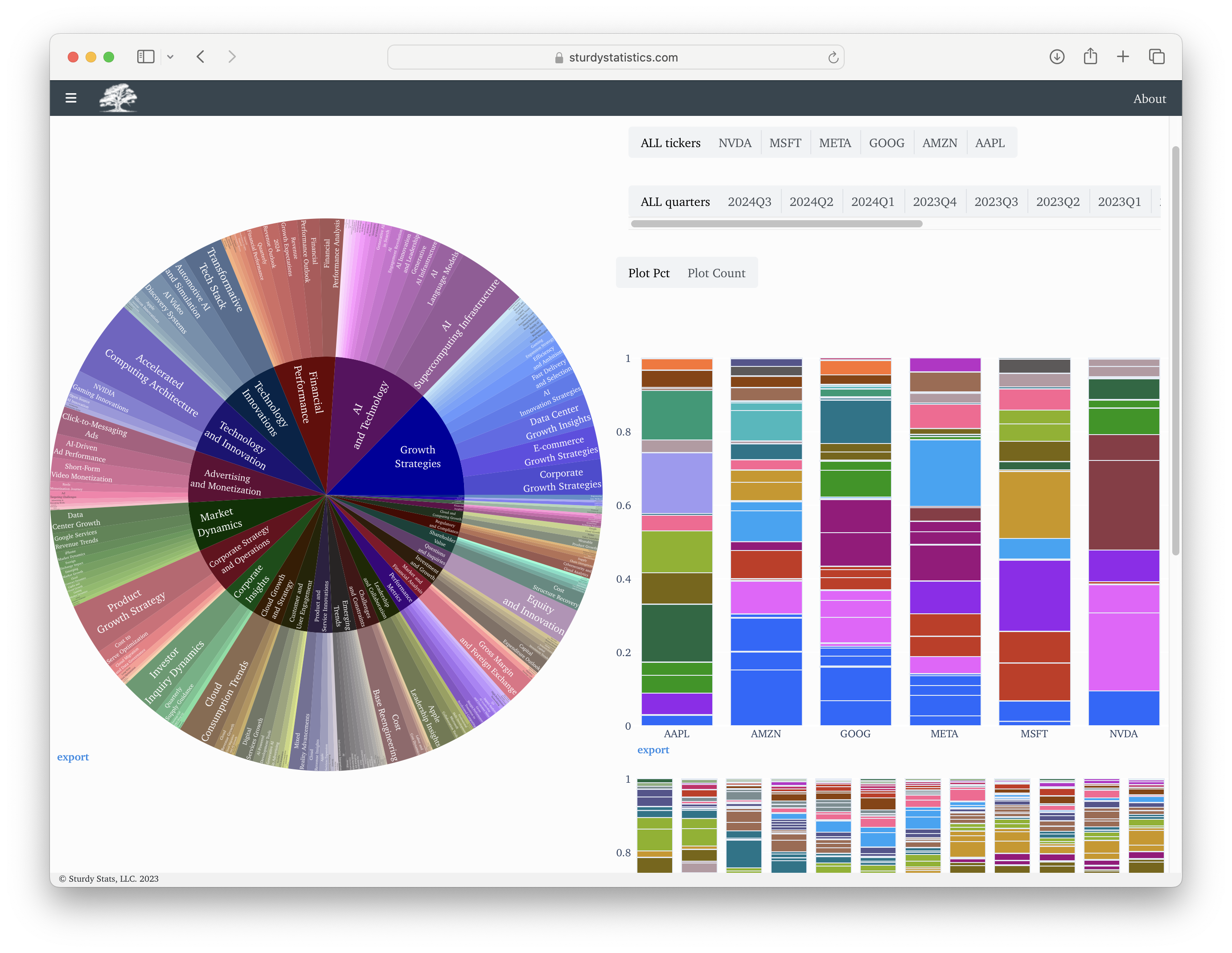The height and width of the screenshot is (953, 1232).
Task: Select the ALL quarters option
Action: 675,201
